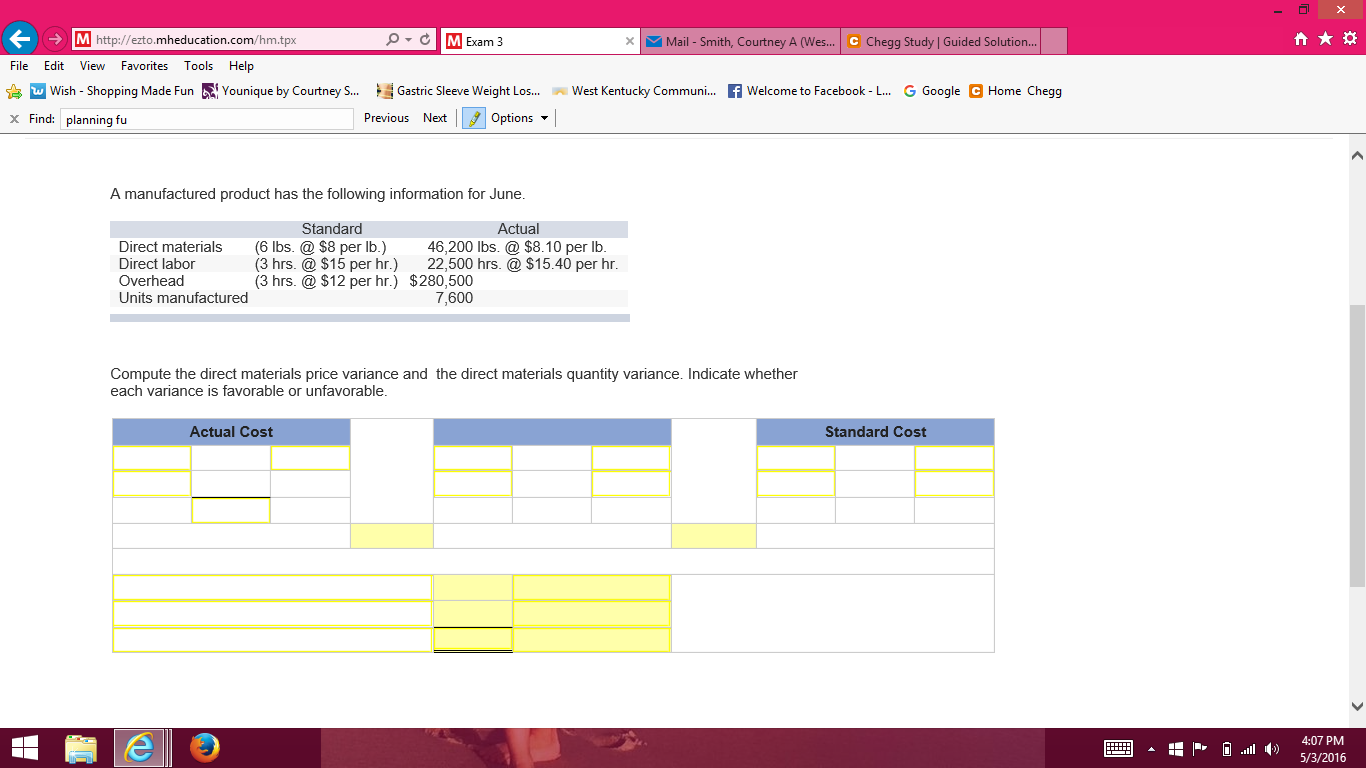Open the West Kentucky Community bookmark

(634, 91)
